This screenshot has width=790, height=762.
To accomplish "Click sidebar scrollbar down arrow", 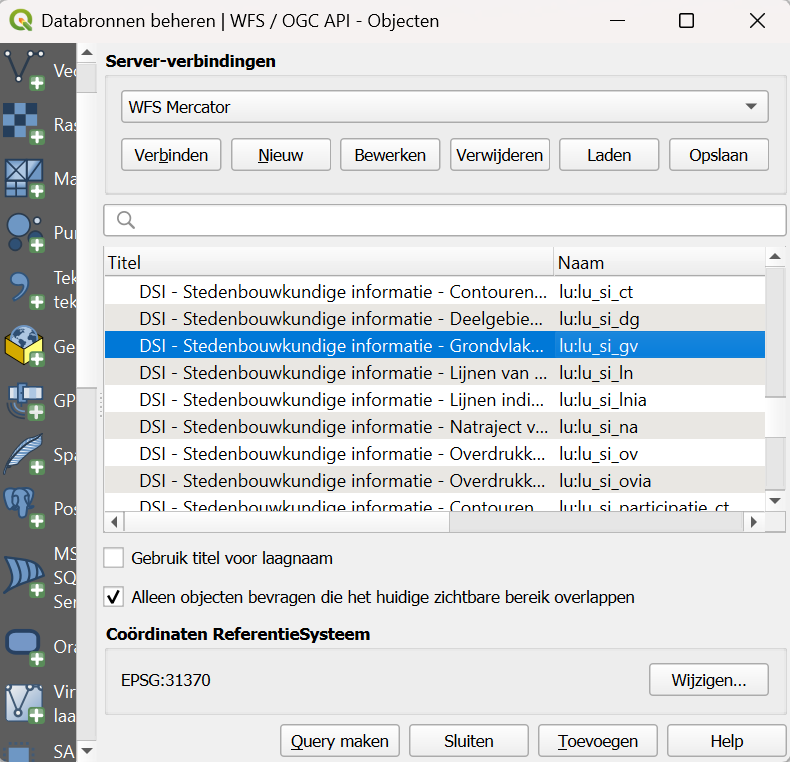I will pyautogui.click(x=87, y=751).
